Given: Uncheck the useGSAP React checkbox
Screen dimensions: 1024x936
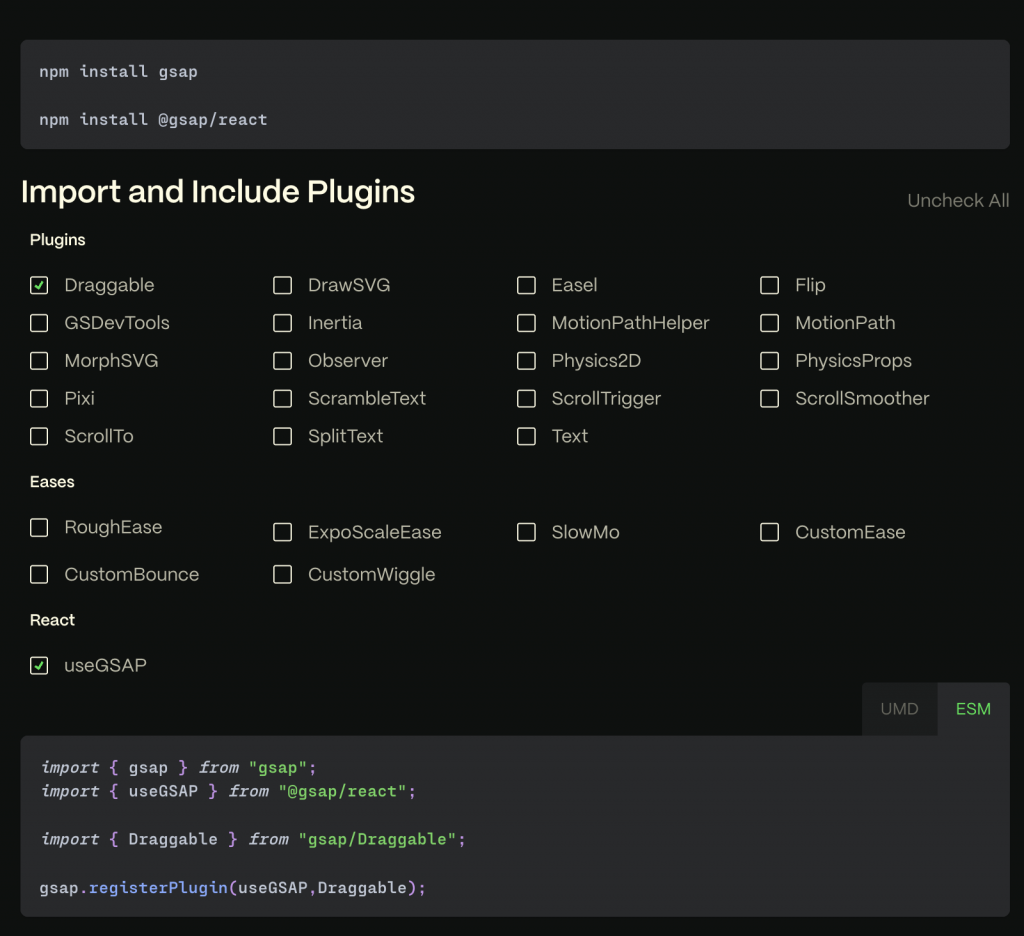Looking at the screenshot, I should tap(39, 666).
